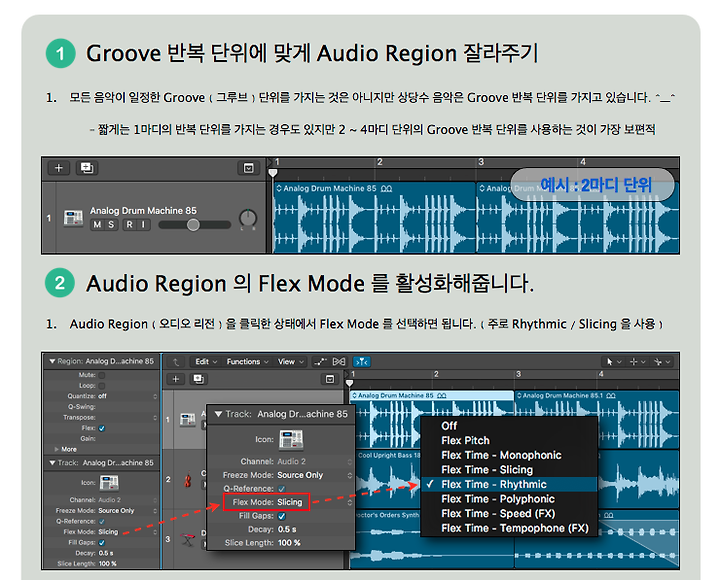Toggle Q-Reference checkbox in left inspector
Image resolution: width=720 pixels, height=580 pixels.
coord(101,521)
